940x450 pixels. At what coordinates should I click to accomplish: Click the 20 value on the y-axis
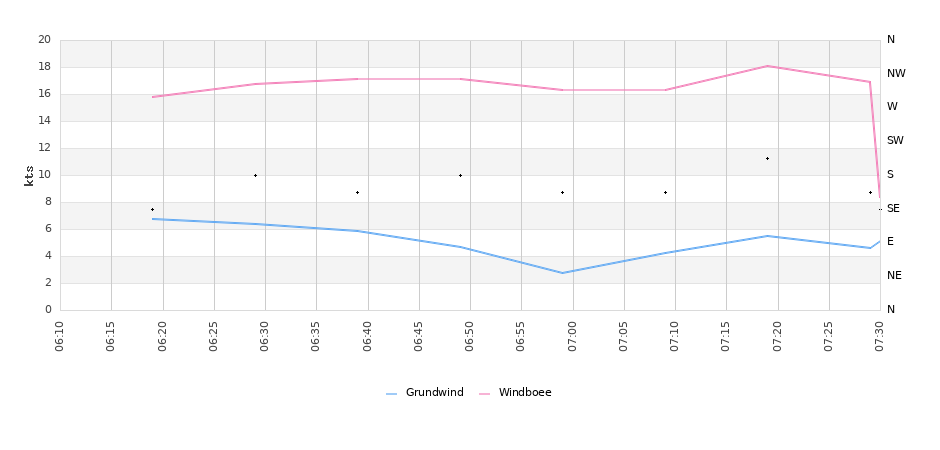click(44, 40)
